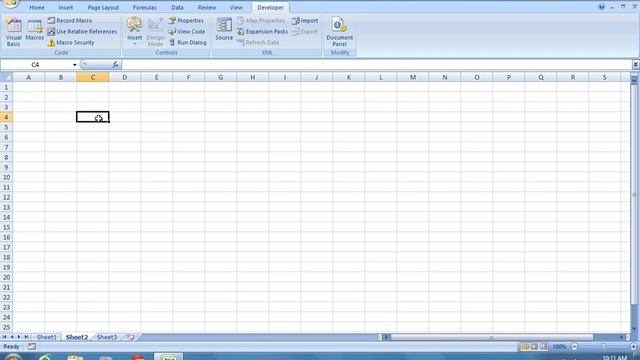
Task: Click the zoom in plus button
Action: 634,347
